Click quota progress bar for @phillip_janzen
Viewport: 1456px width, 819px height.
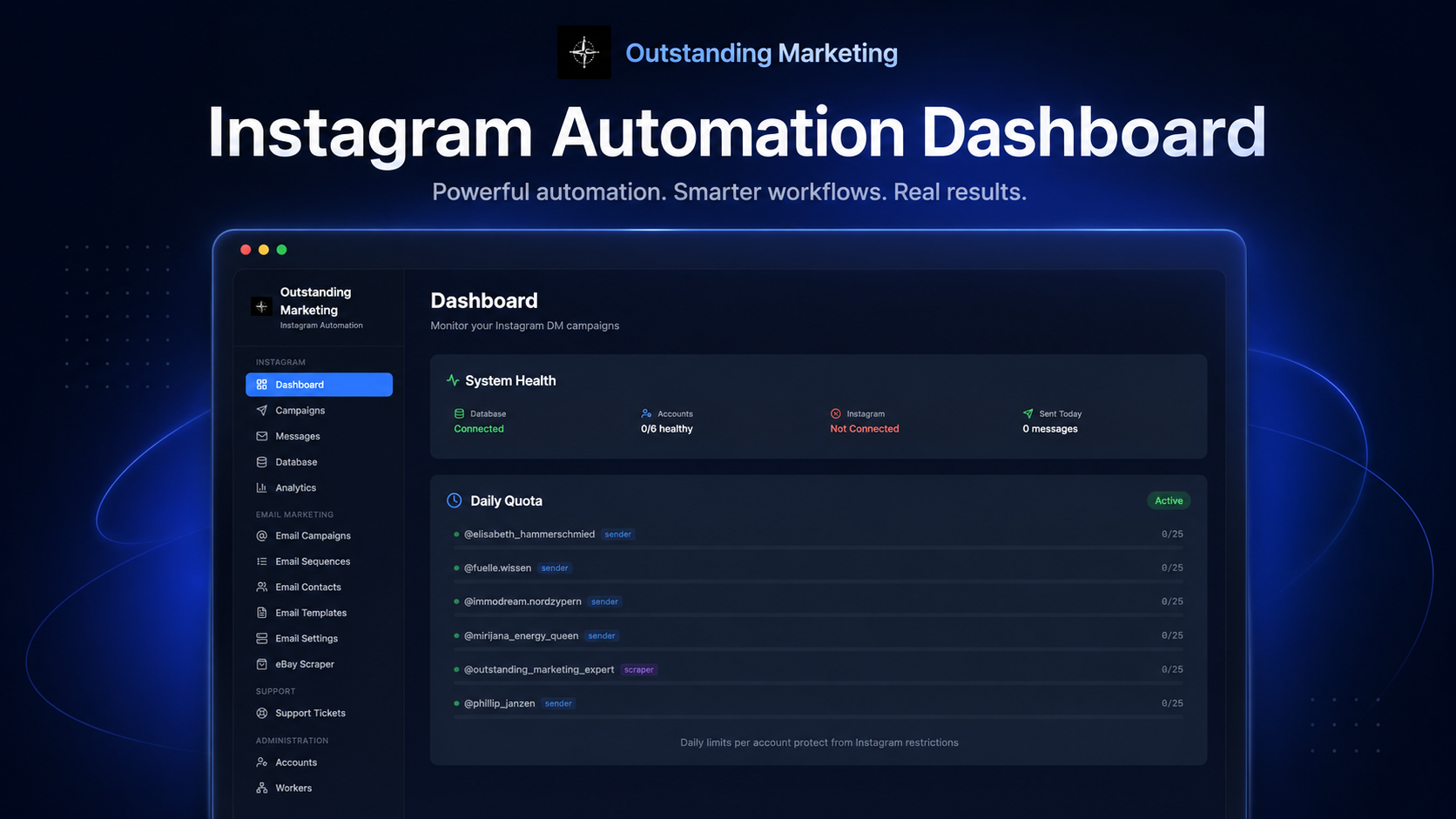pos(819,716)
